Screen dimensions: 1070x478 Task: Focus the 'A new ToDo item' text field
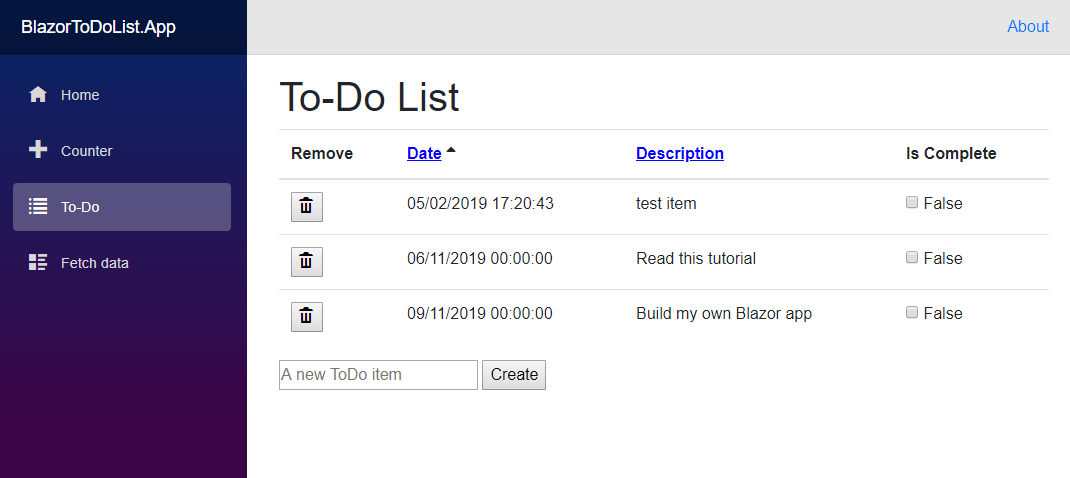[378, 375]
